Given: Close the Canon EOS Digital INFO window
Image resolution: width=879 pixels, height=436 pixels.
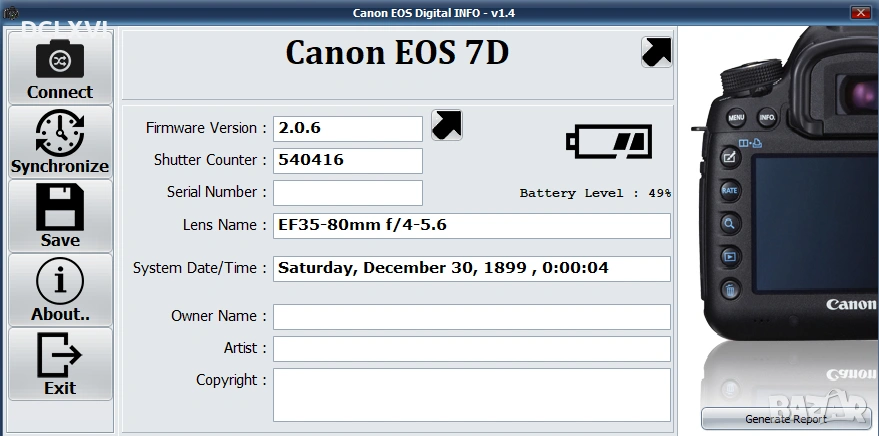Looking at the screenshot, I should coord(859,13).
